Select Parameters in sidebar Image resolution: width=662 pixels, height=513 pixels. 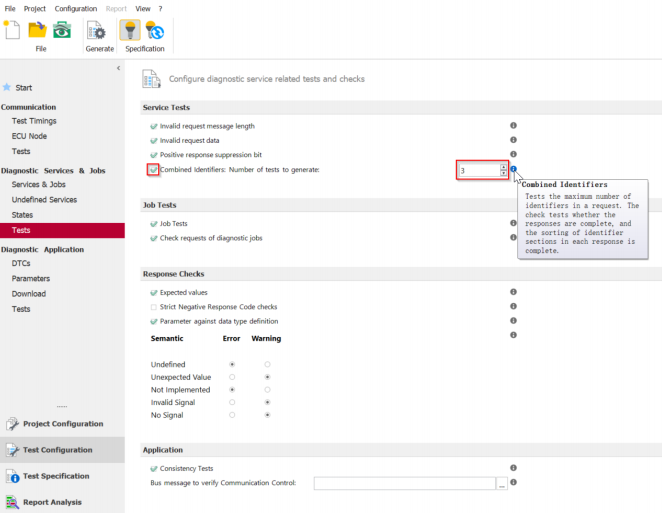(31, 278)
